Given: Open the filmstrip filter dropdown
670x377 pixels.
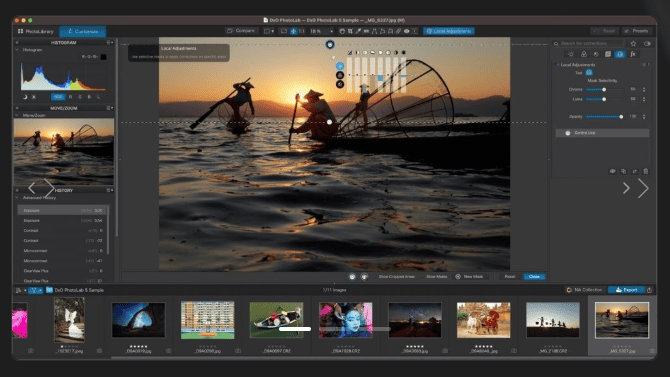Looking at the screenshot, I should point(35,290).
